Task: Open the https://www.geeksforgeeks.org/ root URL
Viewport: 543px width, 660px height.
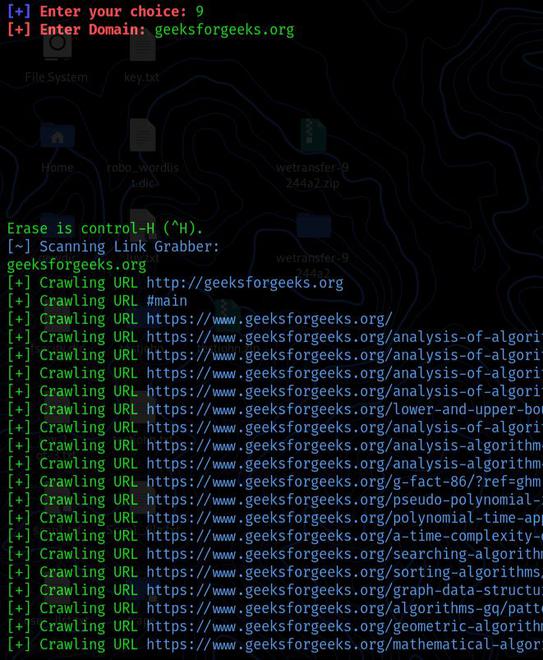Action: pos(269,319)
